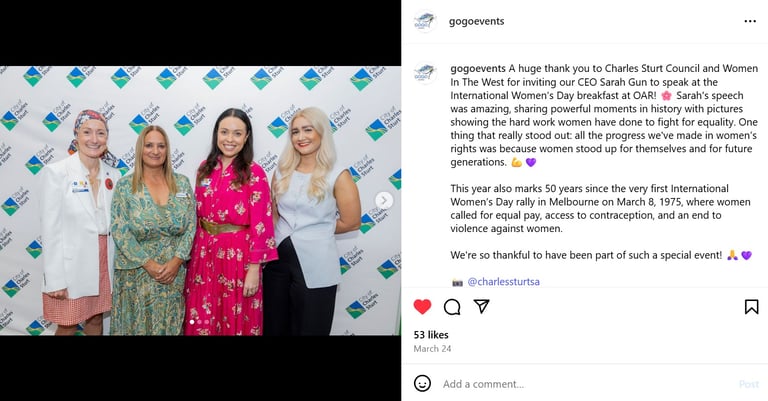
Task: Open the emoji picker smiley icon
Action: pyautogui.click(x=422, y=383)
